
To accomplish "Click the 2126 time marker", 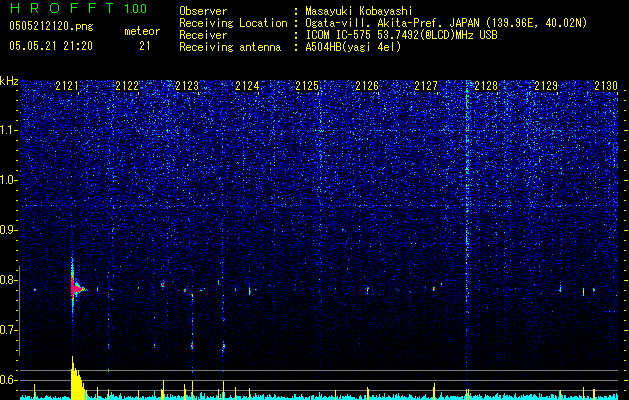I will point(367,86).
